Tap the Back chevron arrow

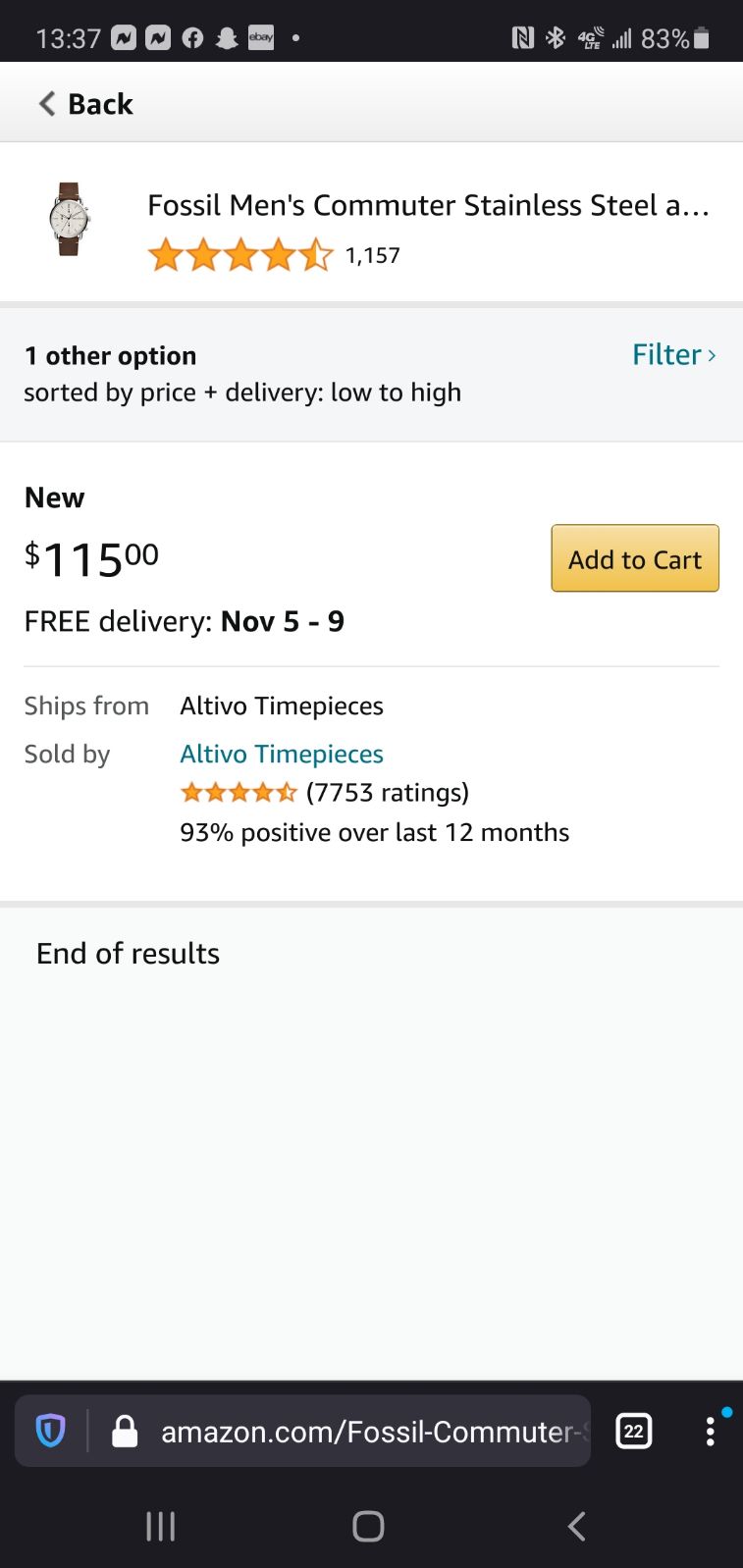(46, 104)
